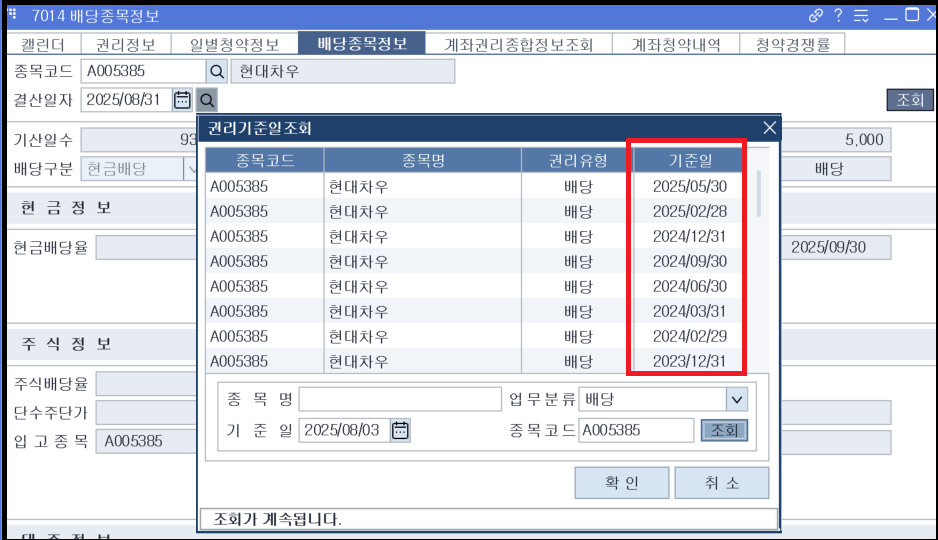Select the row dated 2024/02/29

coord(476,336)
